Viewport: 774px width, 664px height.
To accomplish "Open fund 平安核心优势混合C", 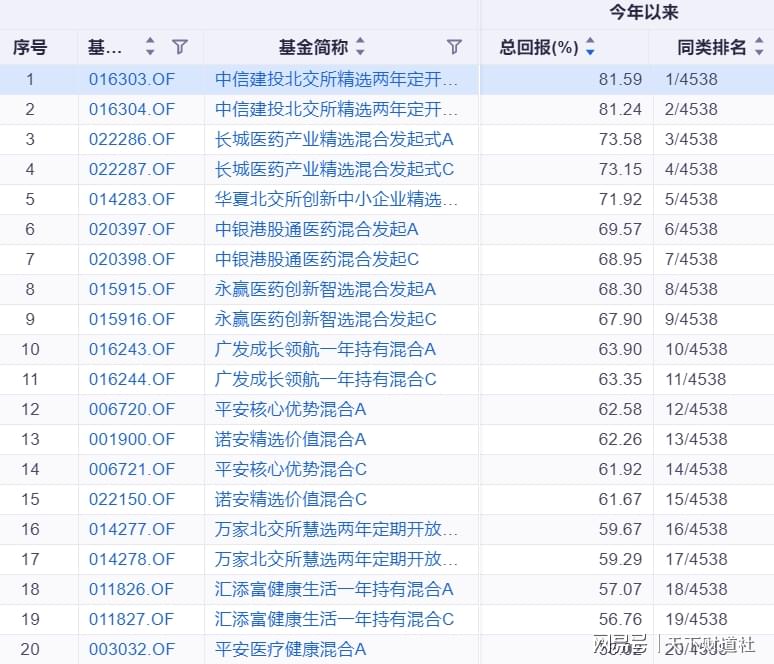I will click(290, 469).
